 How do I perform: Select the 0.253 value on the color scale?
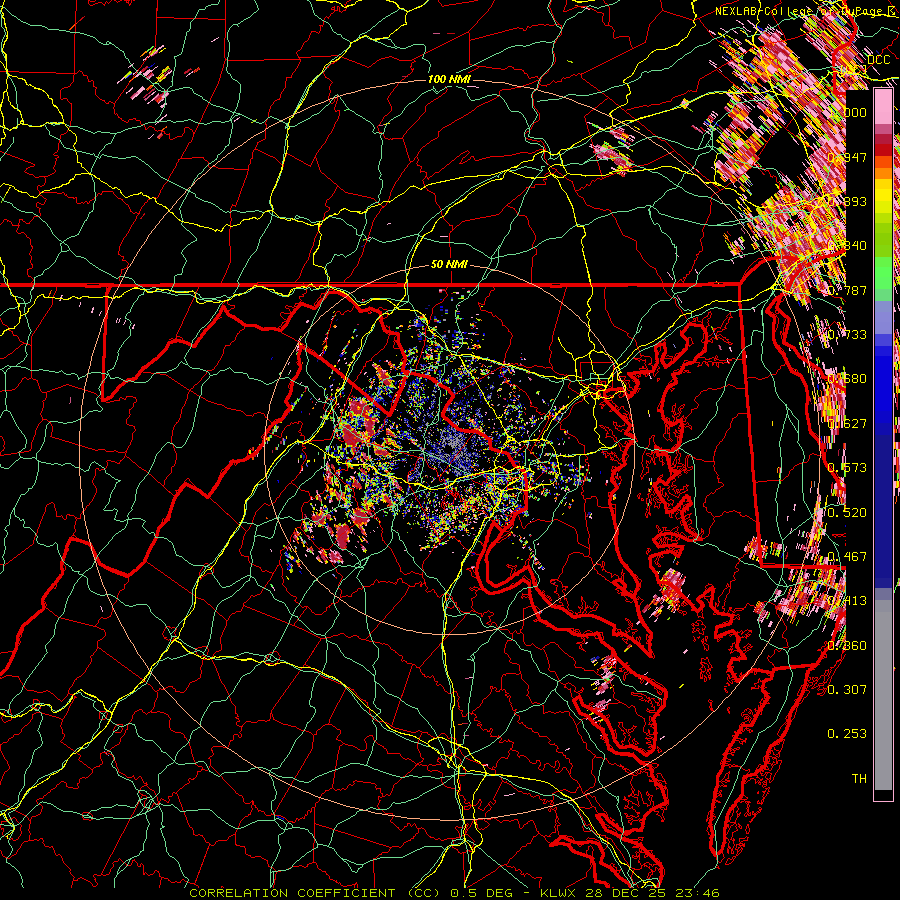(x=847, y=734)
